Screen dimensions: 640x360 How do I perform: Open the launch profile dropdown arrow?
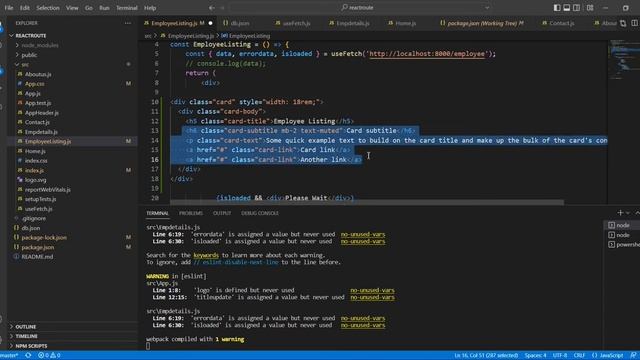(x=628, y=213)
